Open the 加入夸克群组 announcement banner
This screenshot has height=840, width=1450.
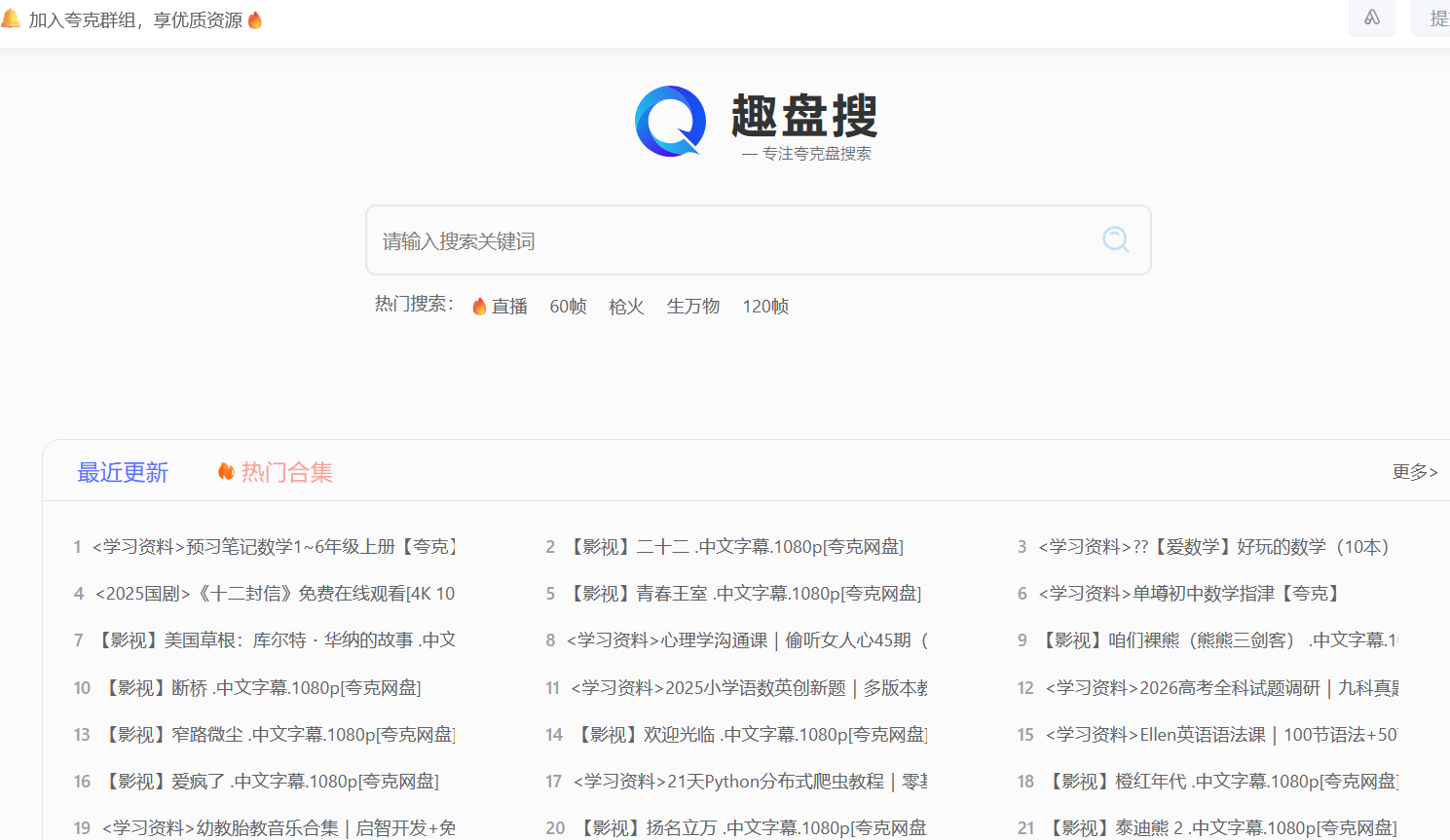(135, 20)
